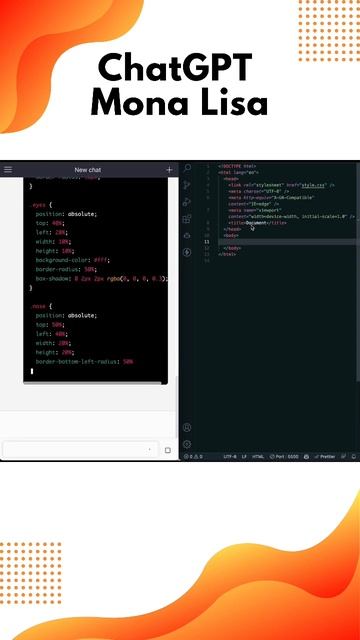The width and height of the screenshot is (360, 640).
Task: Change the UTF-8 encoding in status bar
Action: click(x=230, y=457)
